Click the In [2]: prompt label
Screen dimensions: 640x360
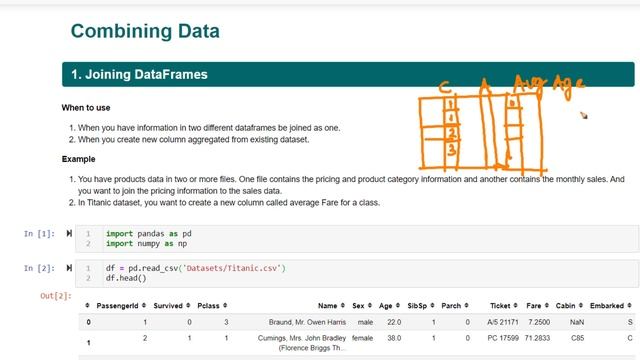tap(39, 268)
